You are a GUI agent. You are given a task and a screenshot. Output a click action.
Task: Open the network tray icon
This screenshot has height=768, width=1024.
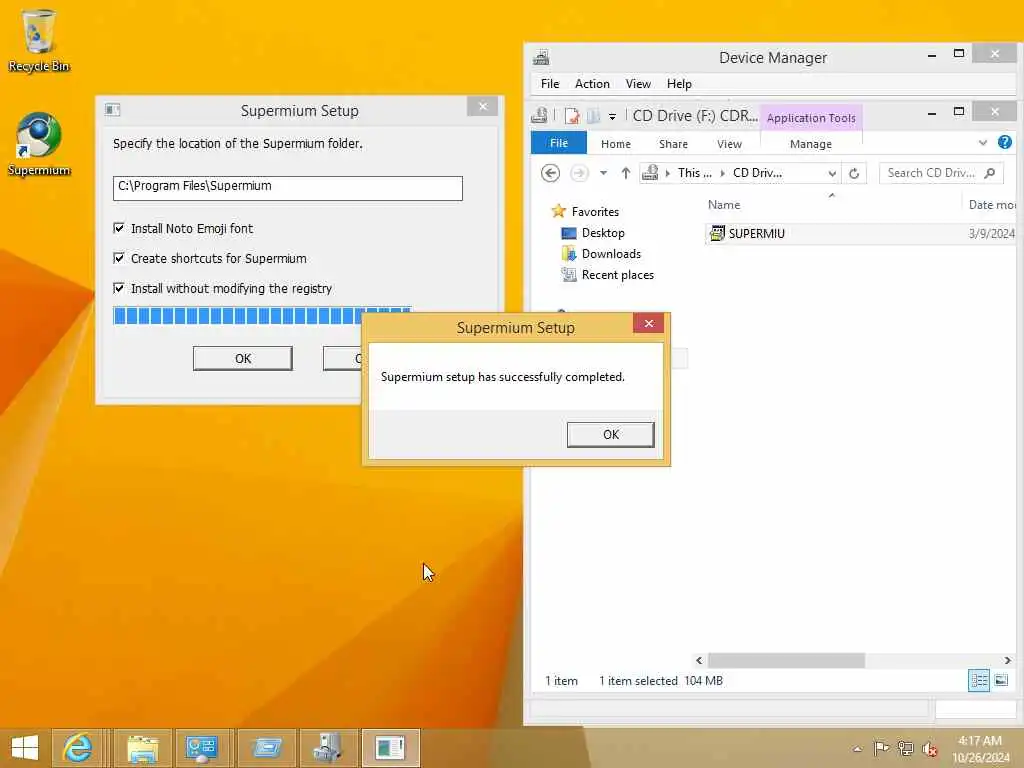905,748
